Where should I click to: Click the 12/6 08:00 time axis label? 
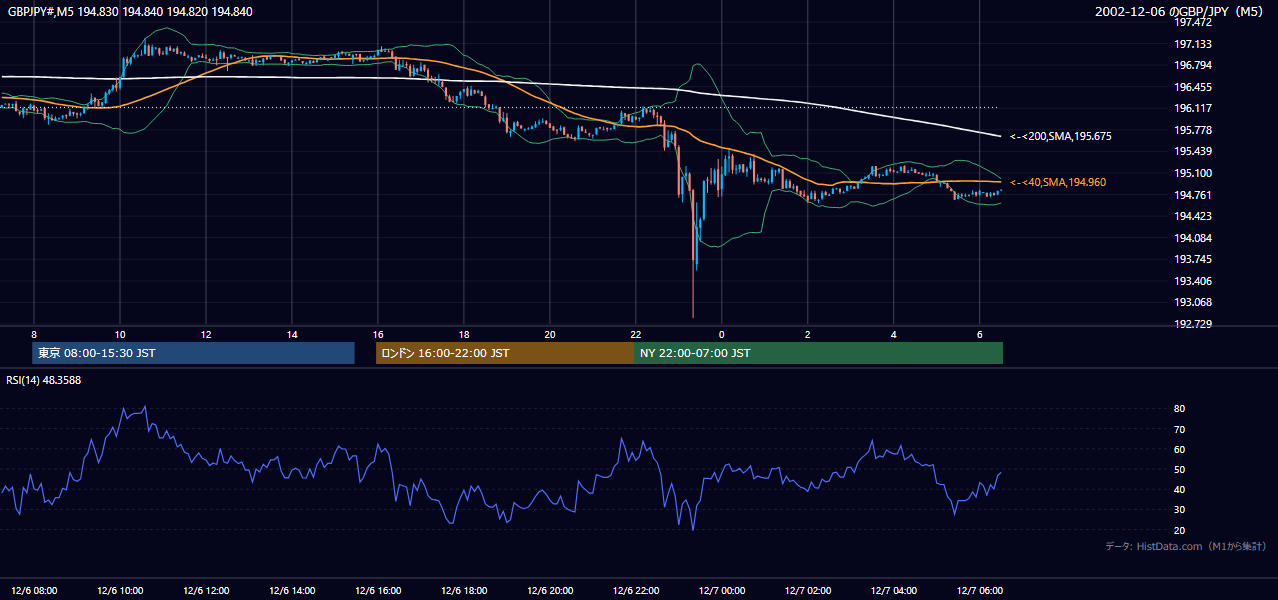[x=34, y=590]
